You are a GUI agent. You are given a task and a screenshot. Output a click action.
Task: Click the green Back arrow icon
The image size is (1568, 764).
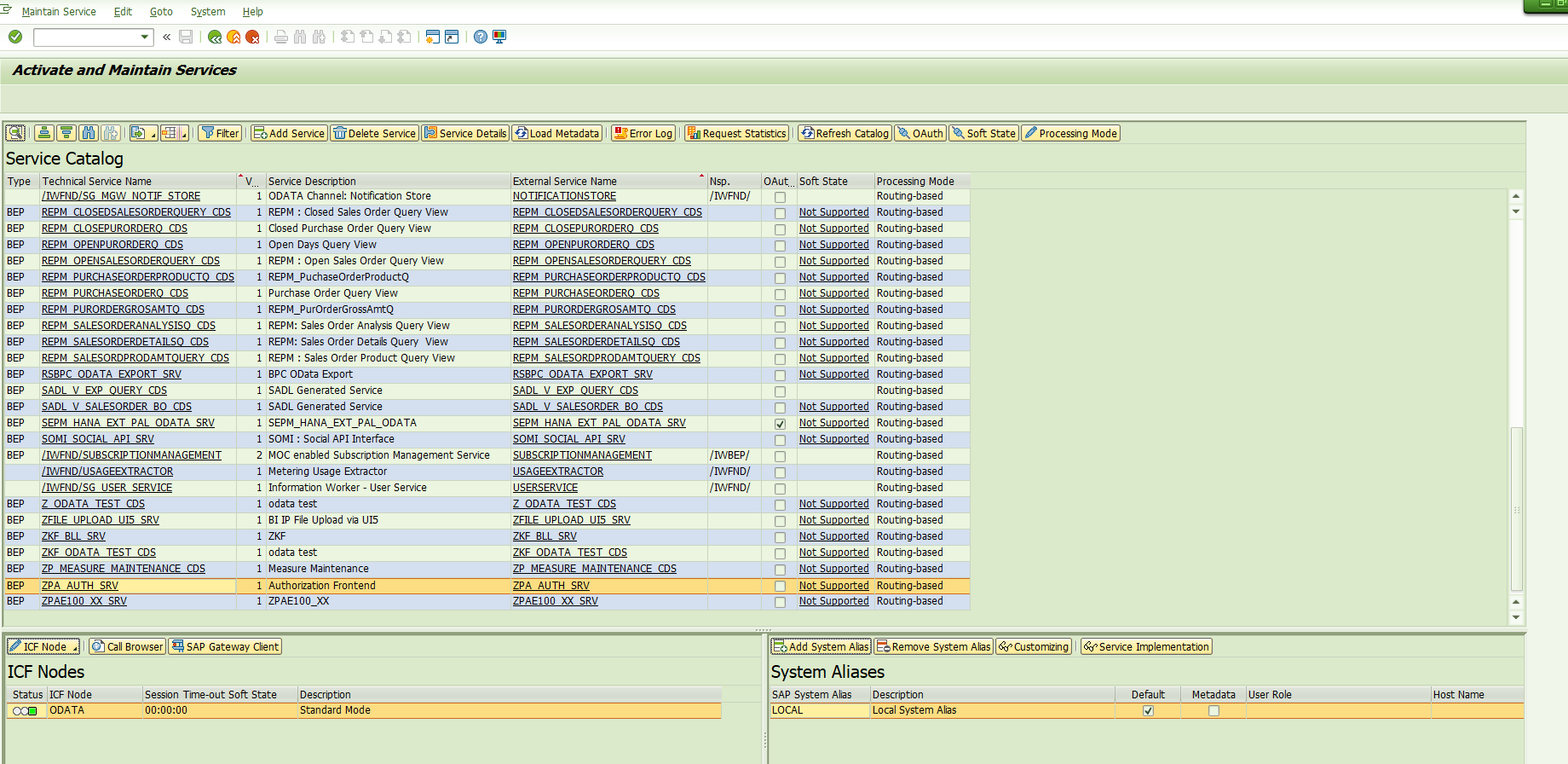pos(215,37)
